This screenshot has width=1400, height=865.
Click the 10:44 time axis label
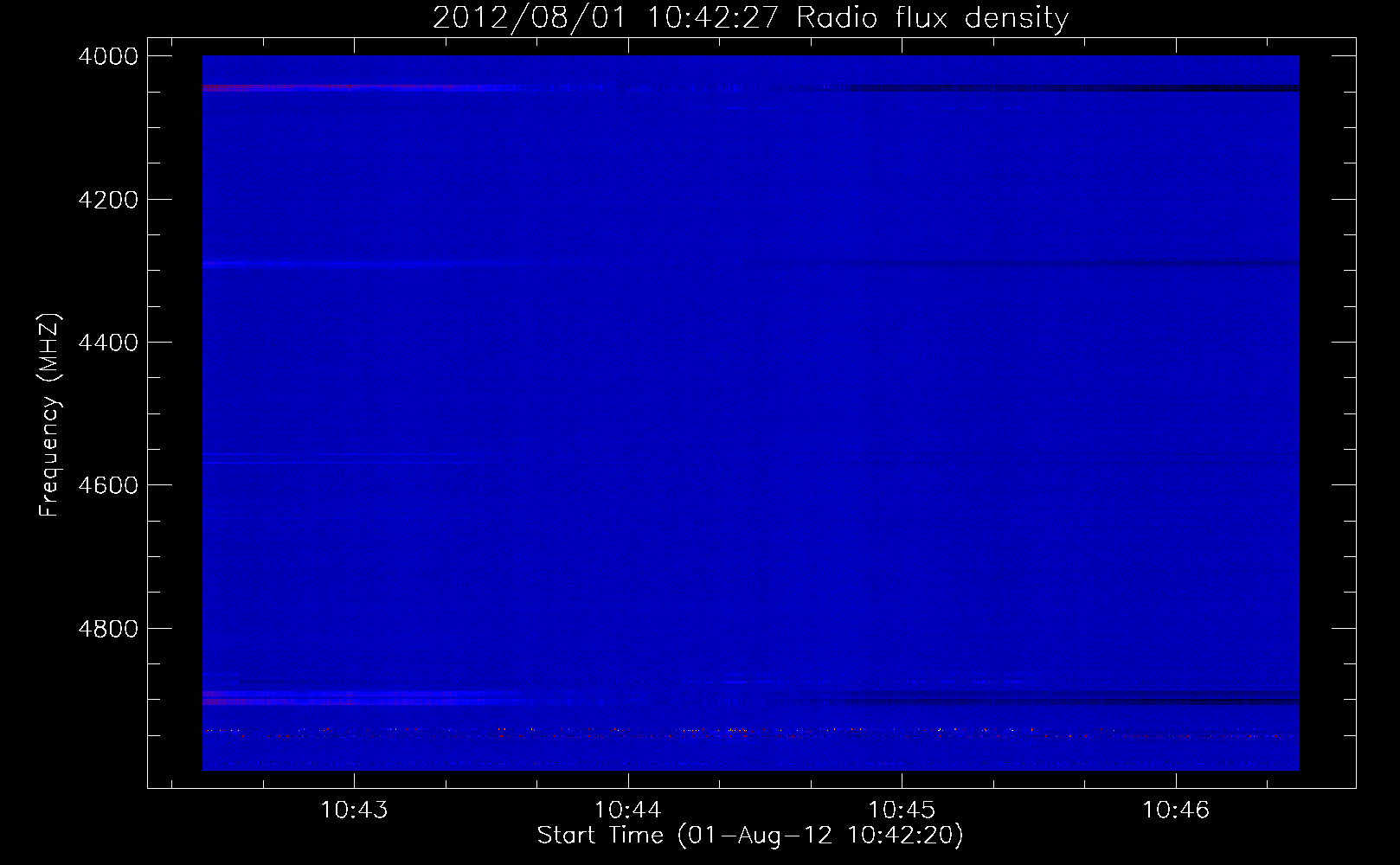tap(627, 811)
